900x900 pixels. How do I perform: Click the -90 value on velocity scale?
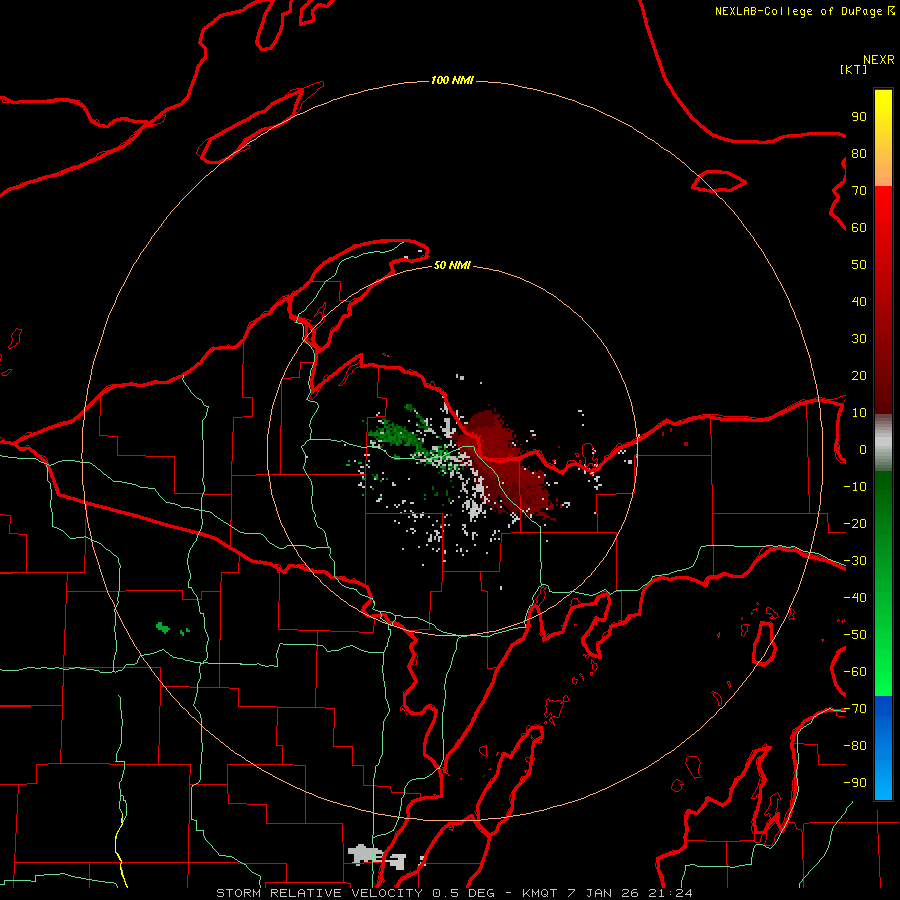855,783
